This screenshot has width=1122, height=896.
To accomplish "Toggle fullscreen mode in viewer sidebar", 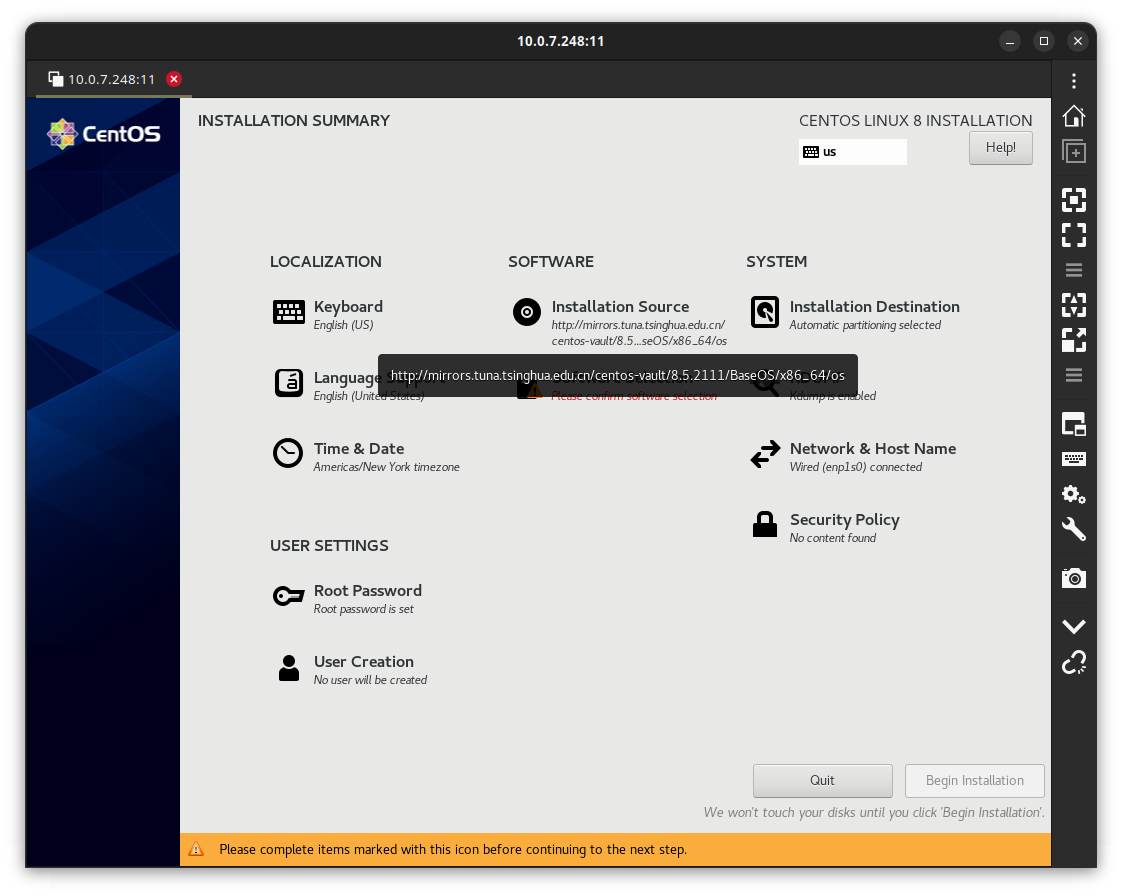I will [1074, 235].
